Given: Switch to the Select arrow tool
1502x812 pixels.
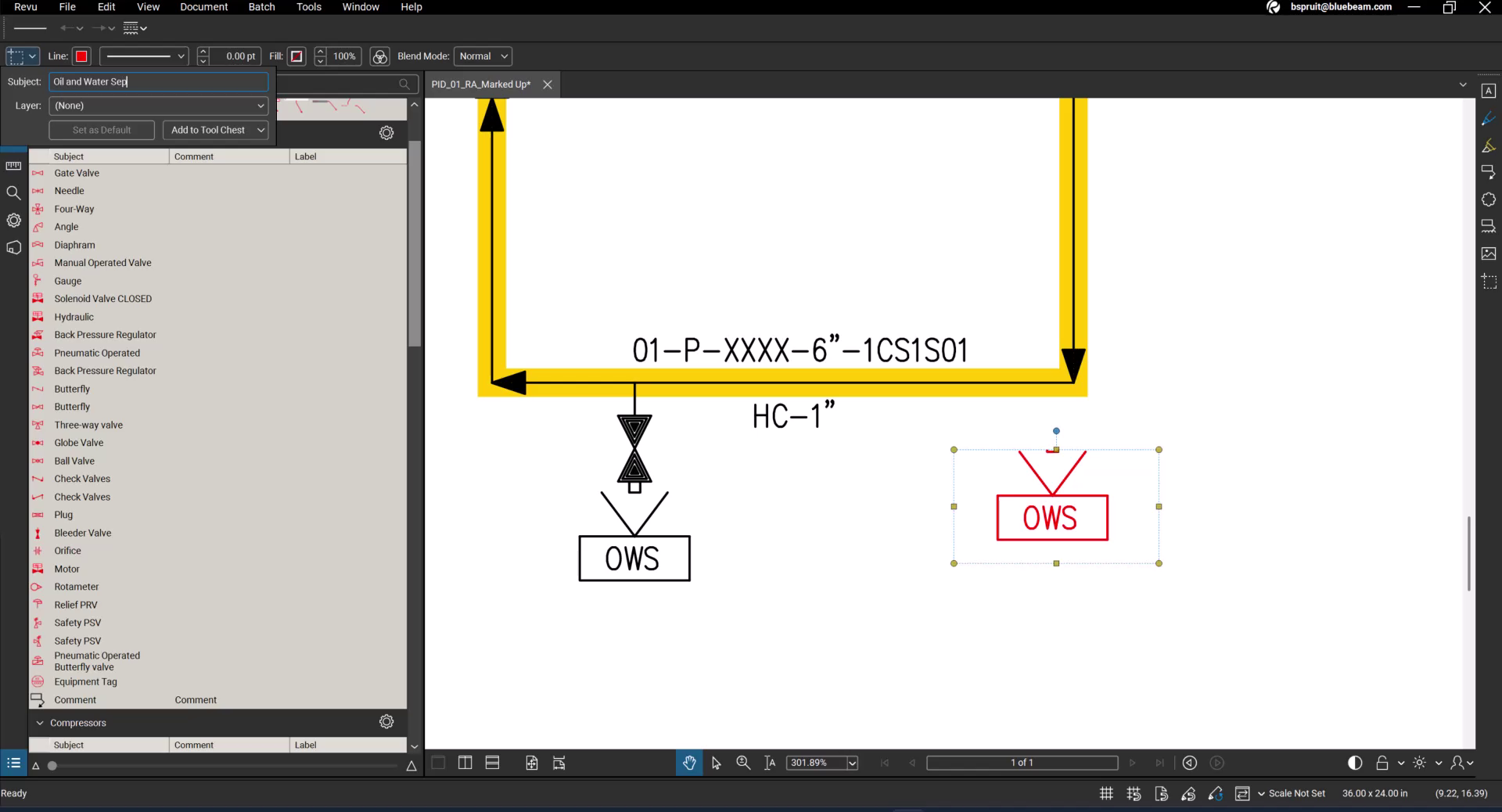Looking at the screenshot, I should (x=716, y=763).
